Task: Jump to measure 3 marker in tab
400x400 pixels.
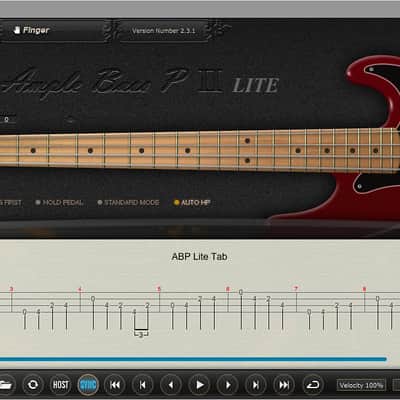Action: (11, 289)
